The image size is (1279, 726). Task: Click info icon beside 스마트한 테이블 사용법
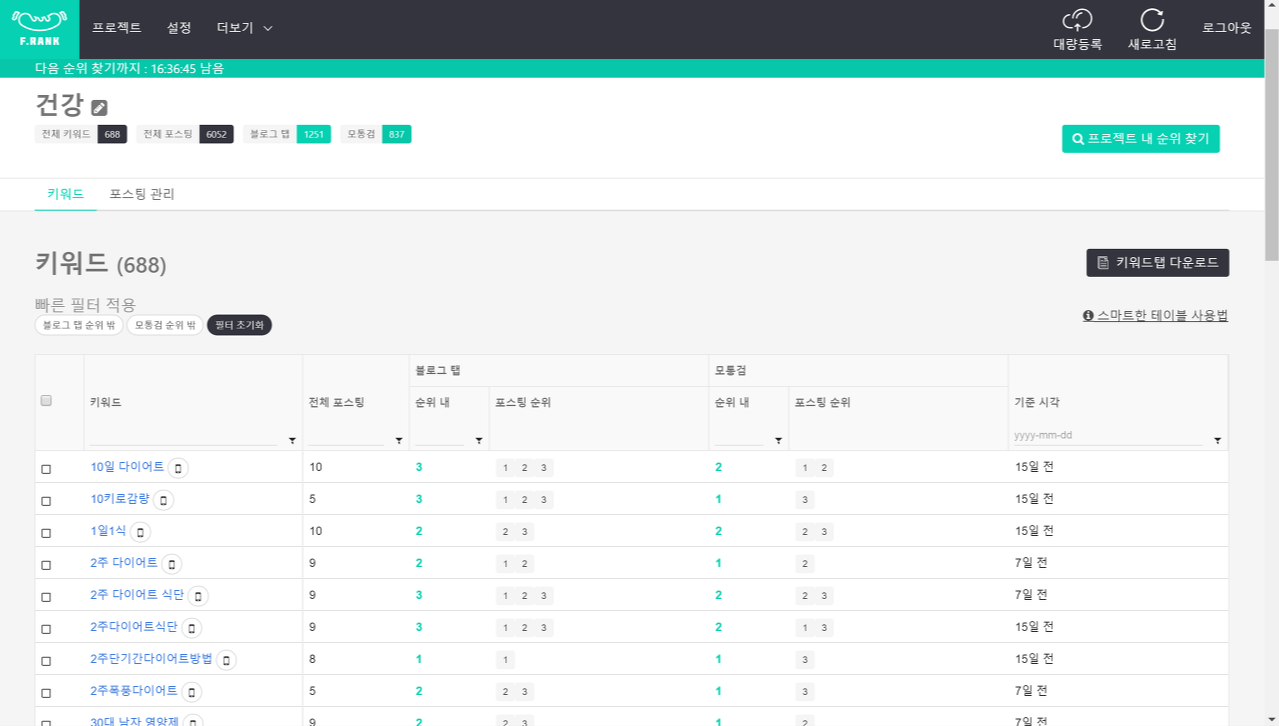pyautogui.click(x=1088, y=316)
